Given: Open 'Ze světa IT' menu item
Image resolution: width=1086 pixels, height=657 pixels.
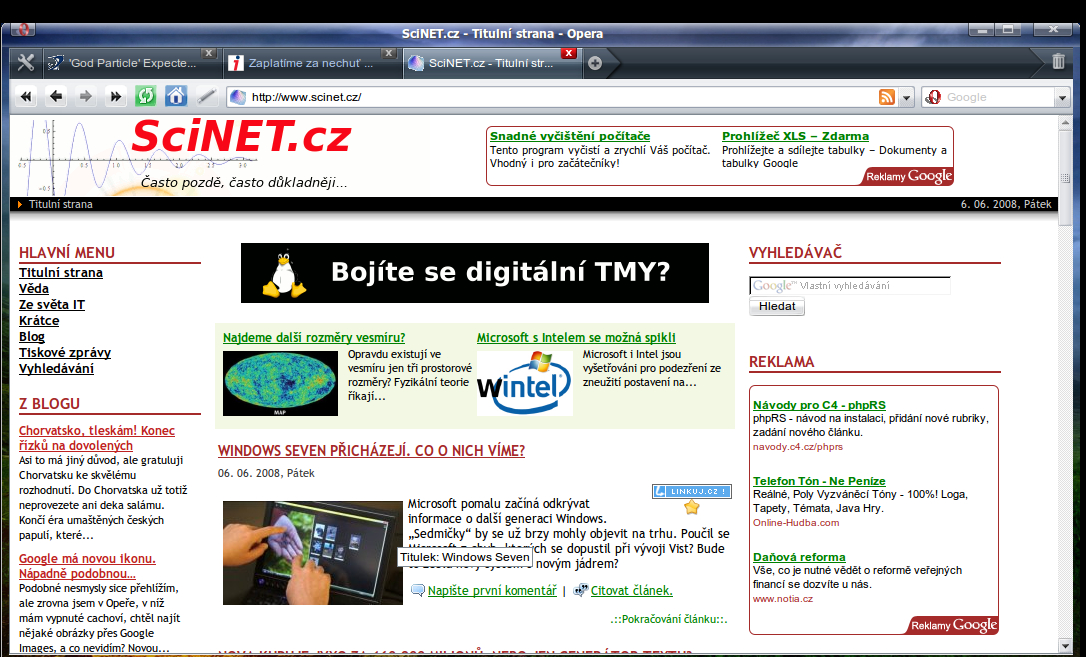Looking at the screenshot, I should pyautogui.click(x=52, y=305).
